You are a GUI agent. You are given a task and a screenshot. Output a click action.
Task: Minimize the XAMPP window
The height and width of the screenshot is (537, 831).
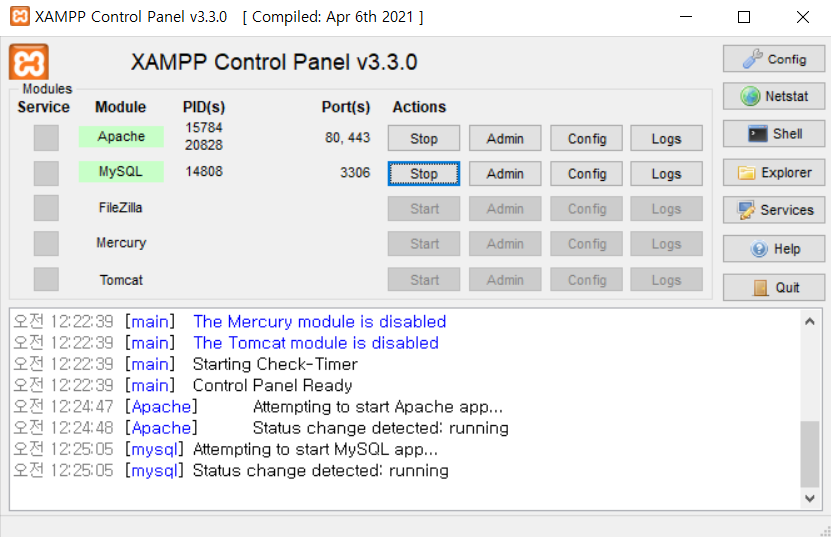point(686,16)
